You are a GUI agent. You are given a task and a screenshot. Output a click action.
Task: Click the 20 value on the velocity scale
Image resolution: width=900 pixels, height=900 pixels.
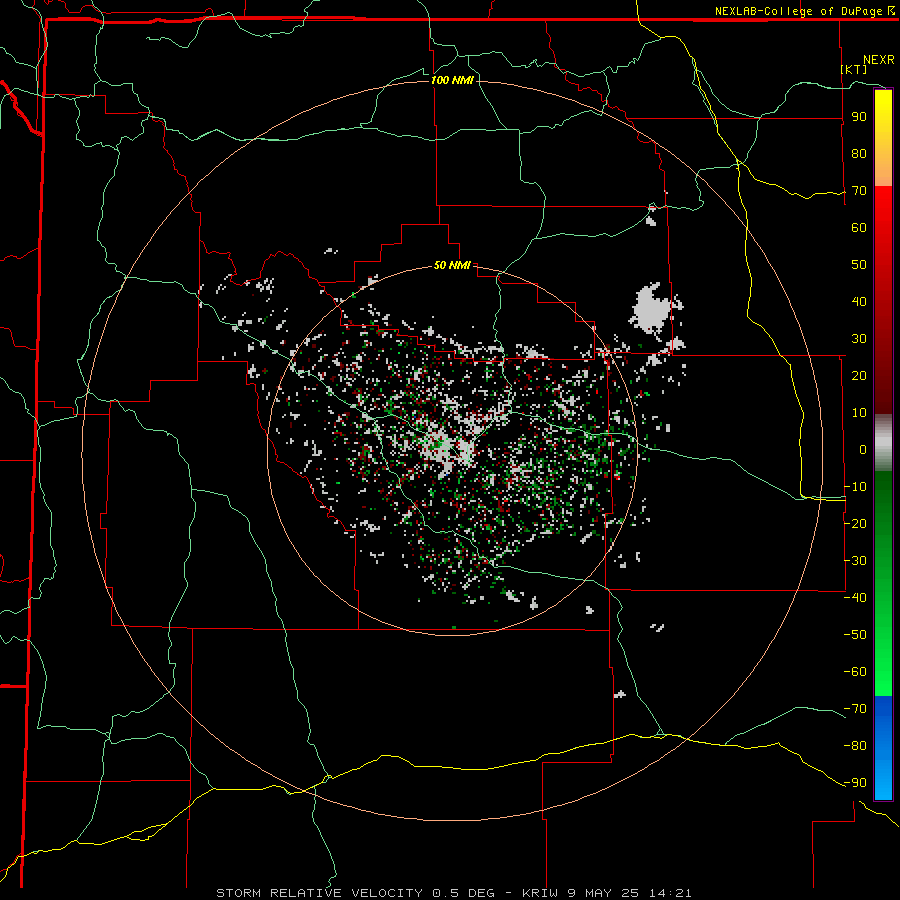(x=859, y=376)
